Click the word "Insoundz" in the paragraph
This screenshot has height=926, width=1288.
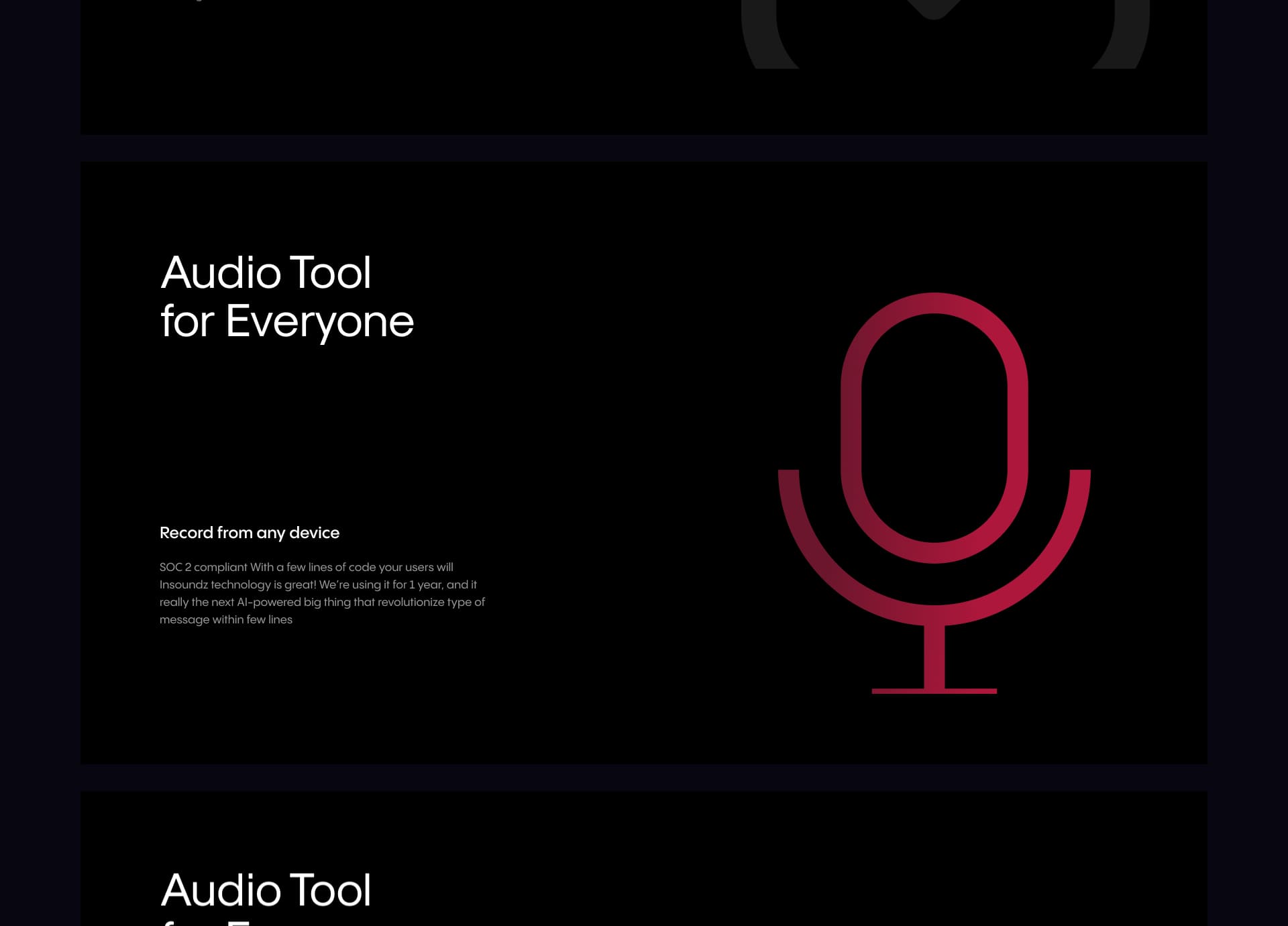183,584
